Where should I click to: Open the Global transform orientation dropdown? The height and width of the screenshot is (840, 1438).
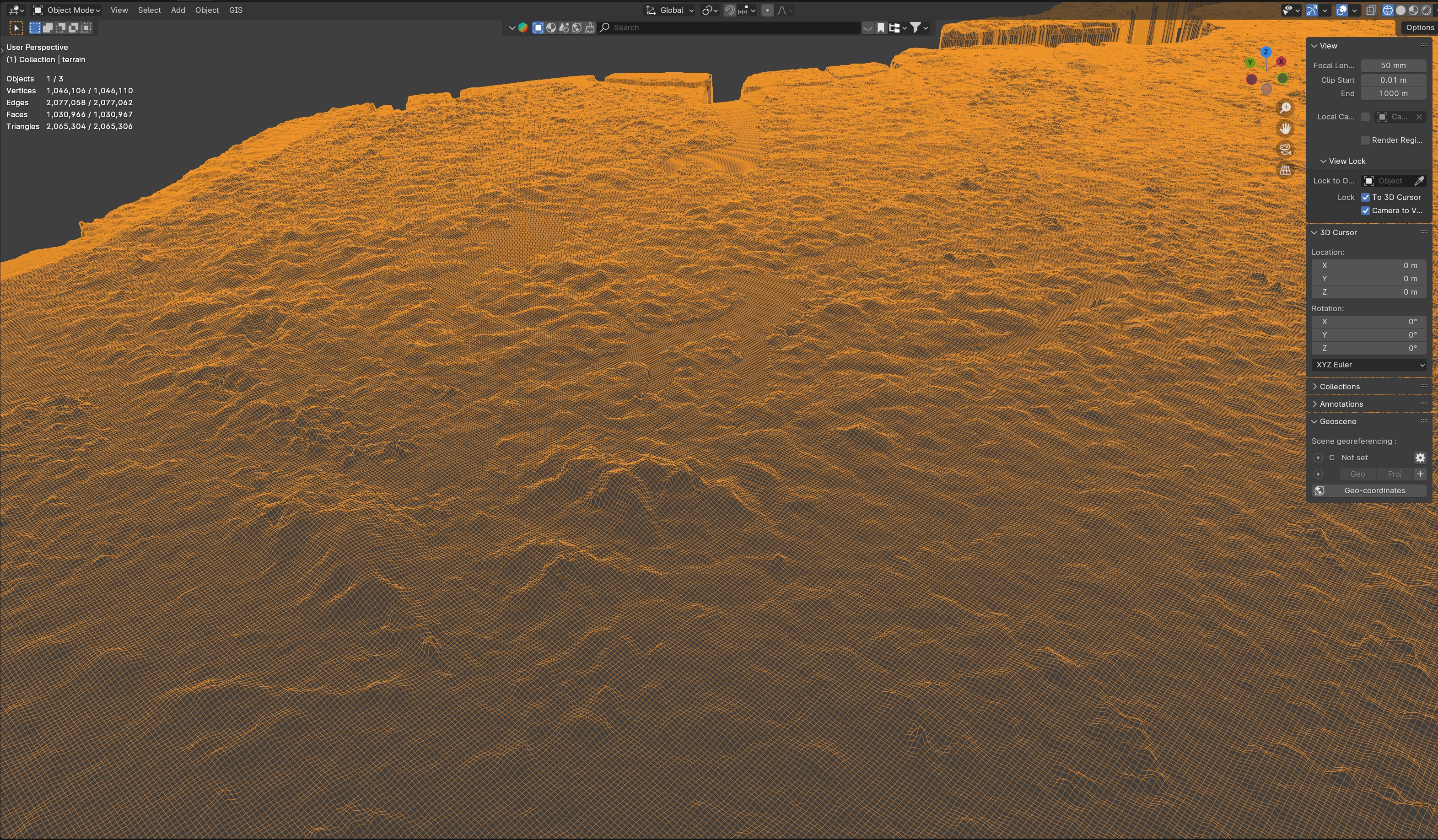670,10
